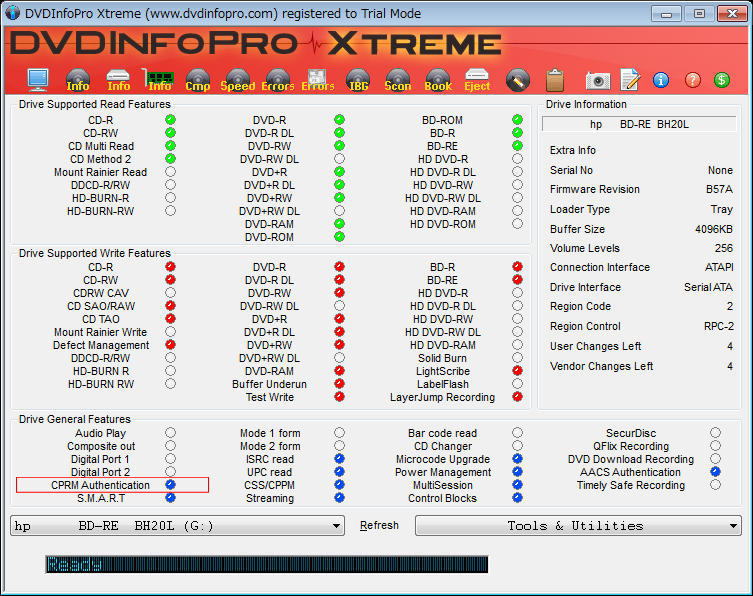Click the 'Power Management' label
The width and height of the screenshot is (753, 596).
(x=443, y=472)
